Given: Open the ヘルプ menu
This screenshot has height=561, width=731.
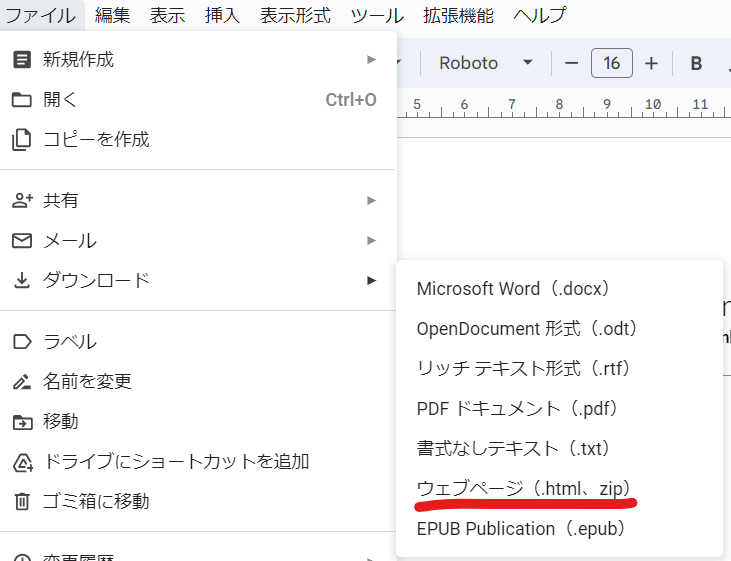Looking at the screenshot, I should click(x=539, y=15).
